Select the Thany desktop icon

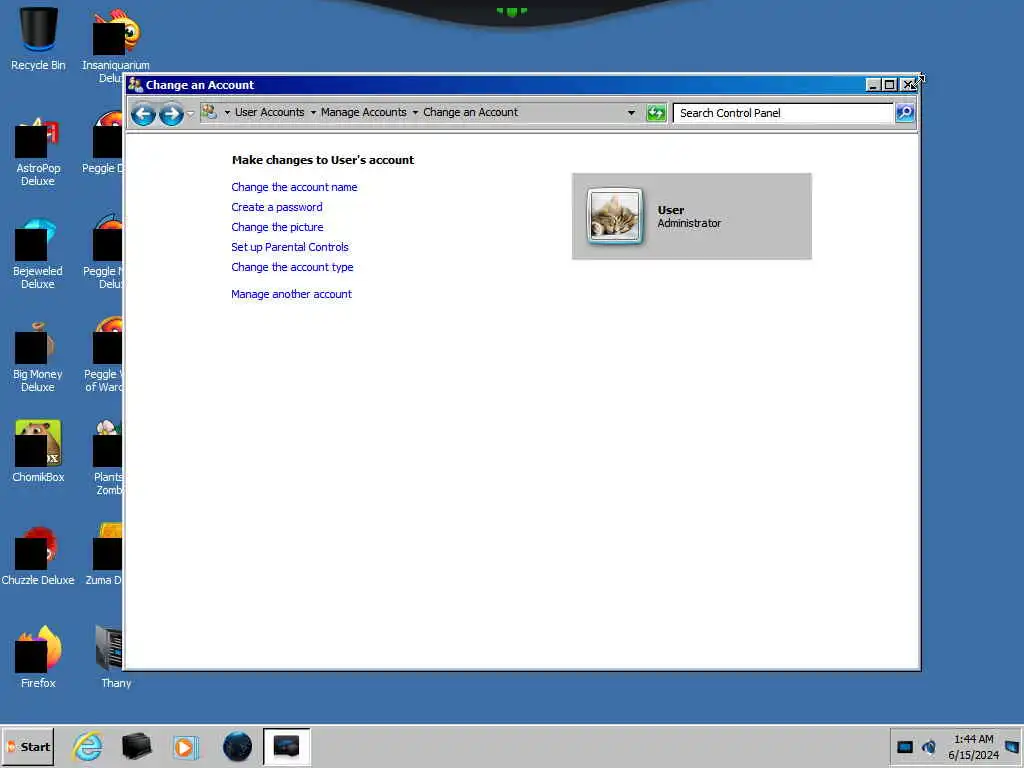(116, 657)
